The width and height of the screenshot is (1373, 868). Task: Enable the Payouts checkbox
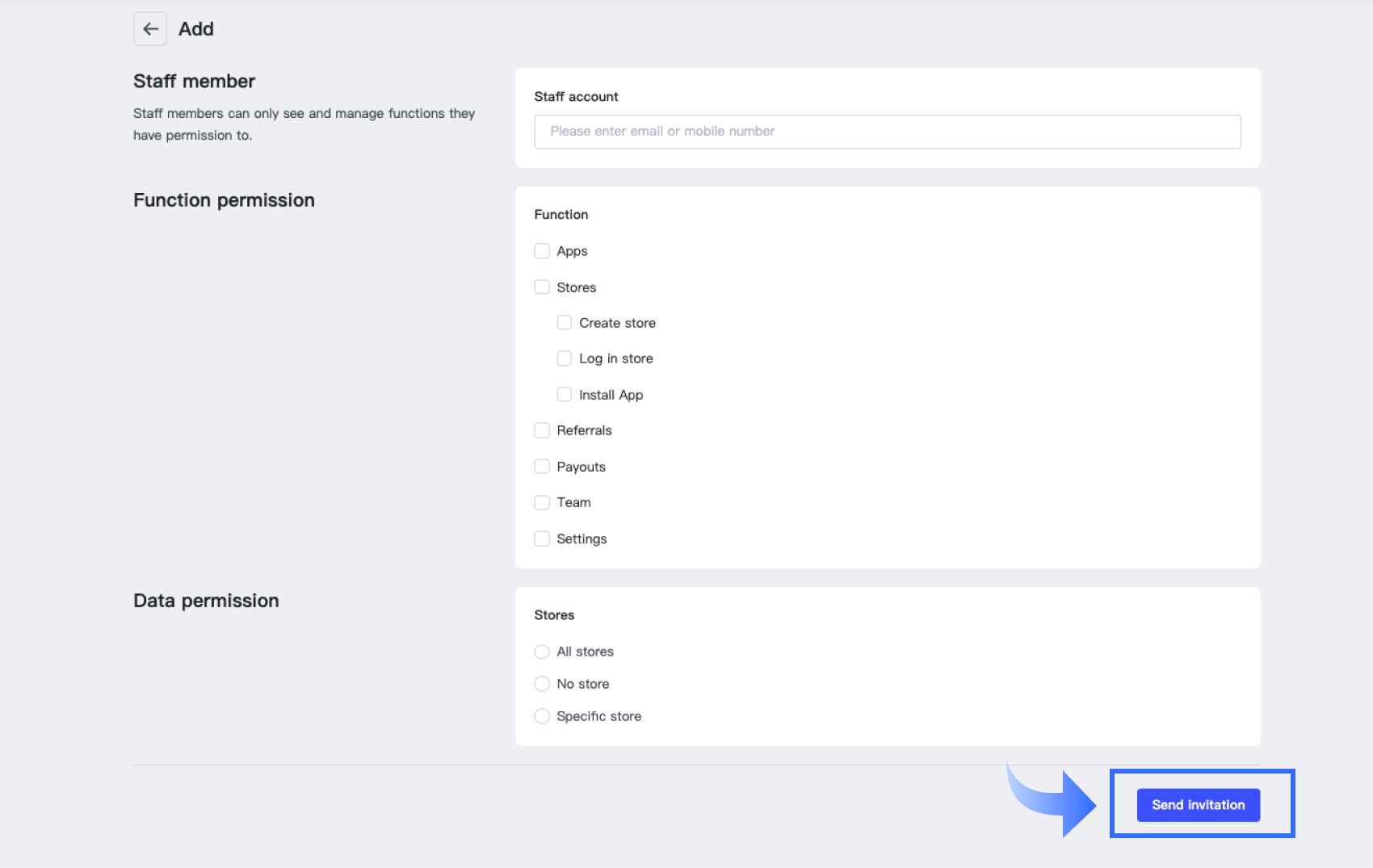(542, 467)
